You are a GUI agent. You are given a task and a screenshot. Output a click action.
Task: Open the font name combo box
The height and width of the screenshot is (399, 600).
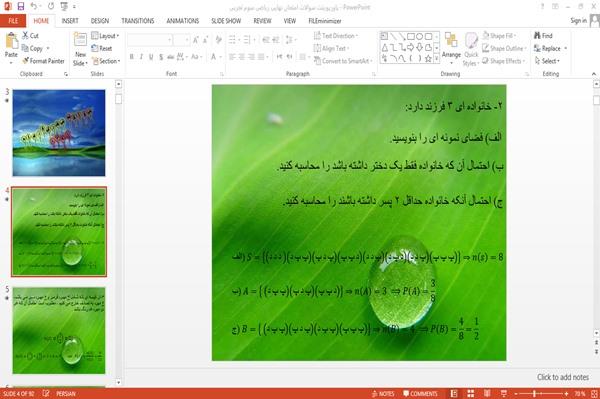coord(150,40)
